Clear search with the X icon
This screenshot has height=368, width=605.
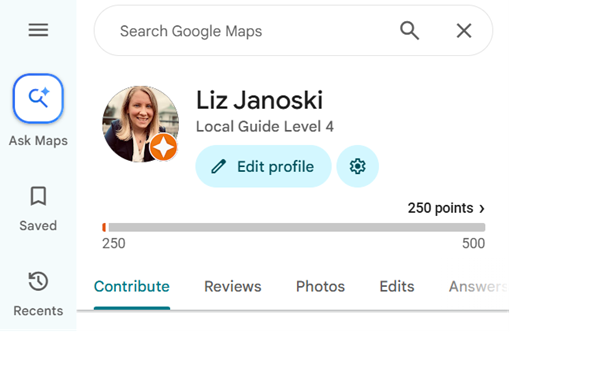[464, 30]
